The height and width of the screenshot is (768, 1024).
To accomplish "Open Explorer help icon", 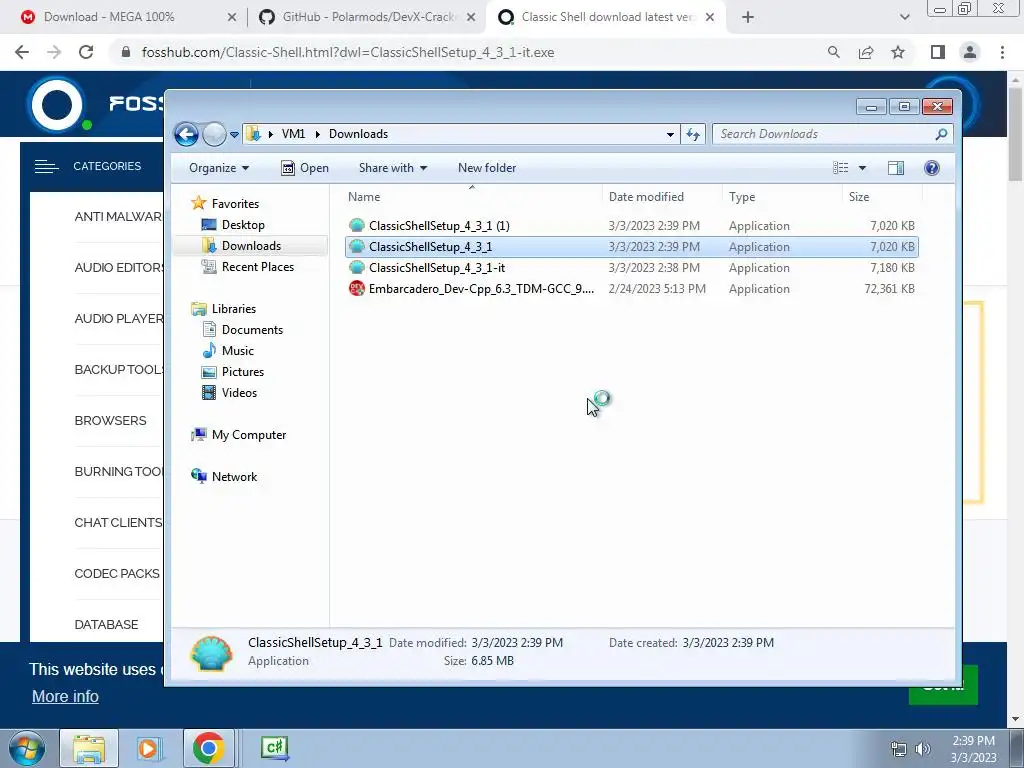I will (x=932, y=168).
